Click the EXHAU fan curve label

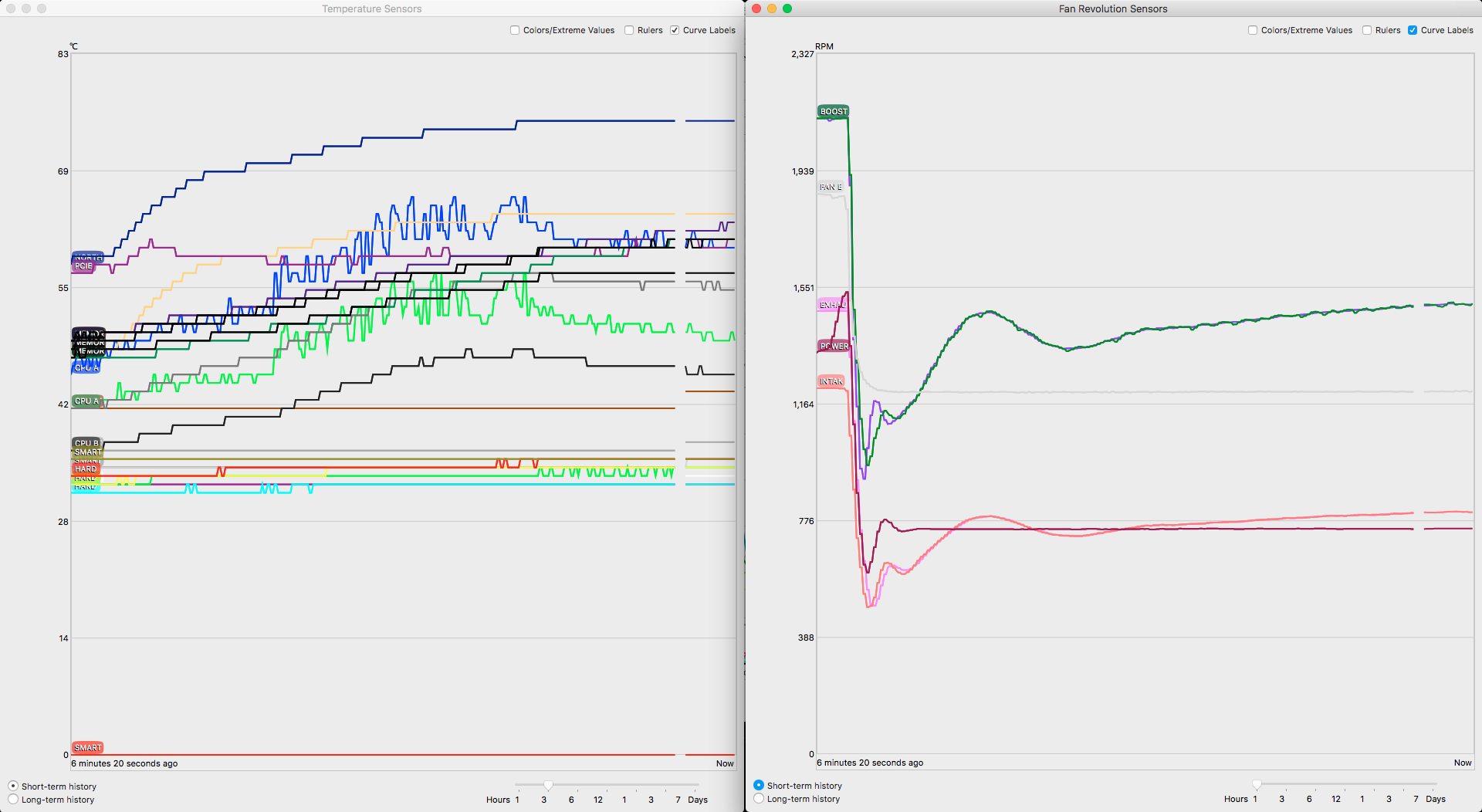[x=831, y=305]
